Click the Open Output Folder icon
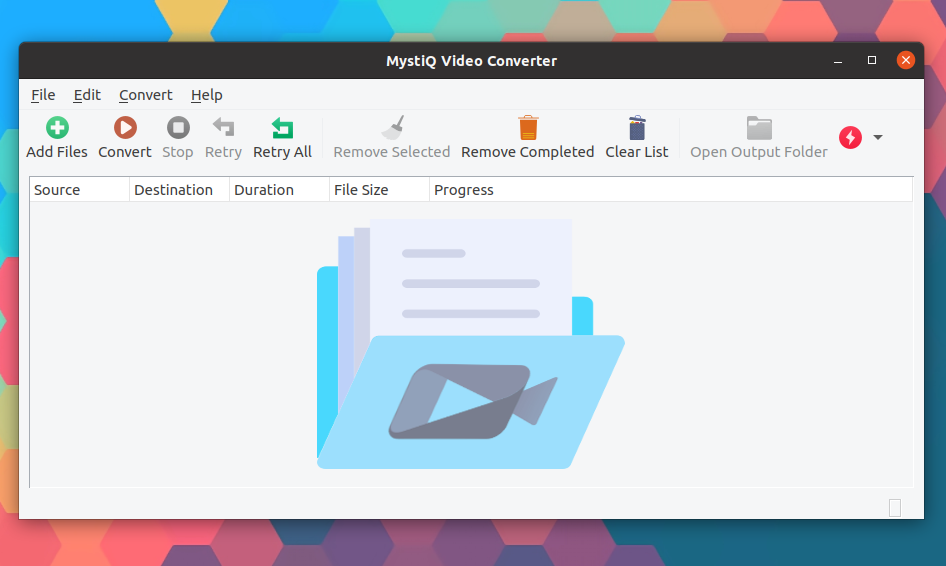The image size is (946, 566). click(x=759, y=128)
